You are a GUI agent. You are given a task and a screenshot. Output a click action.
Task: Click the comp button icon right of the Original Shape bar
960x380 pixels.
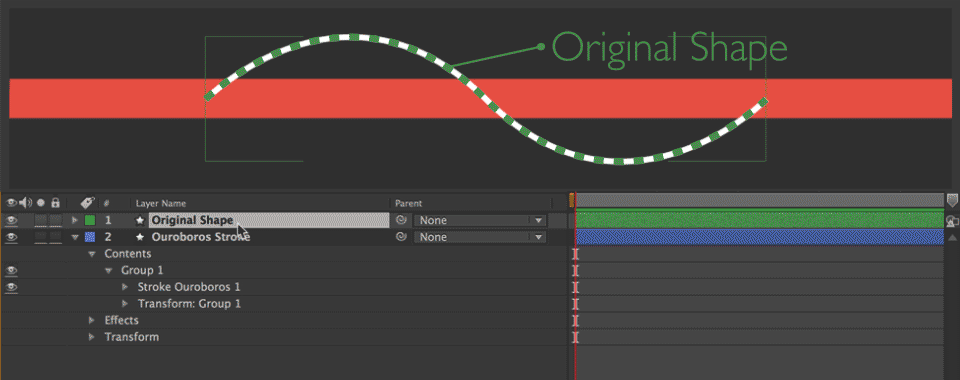tap(952, 222)
